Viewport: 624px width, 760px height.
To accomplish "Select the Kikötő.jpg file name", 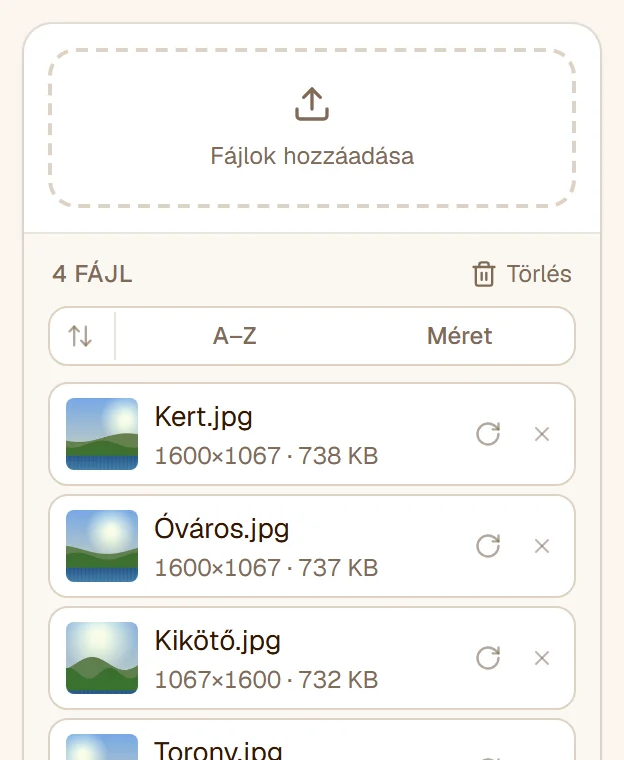I will coord(218,641).
